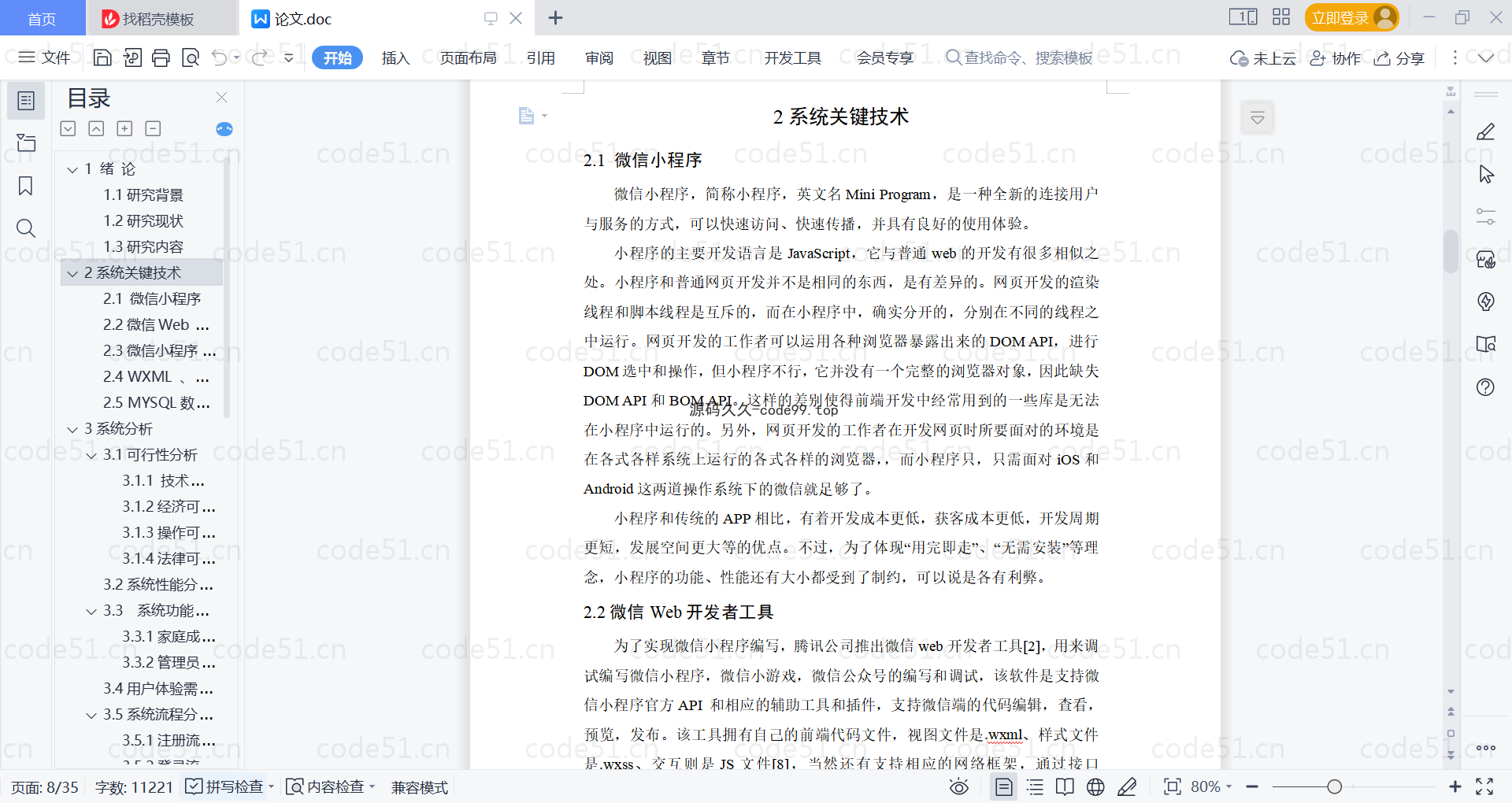This screenshot has height=803, width=1512.
Task: Open the 找稻壳模板 tab
Action: (x=161, y=18)
